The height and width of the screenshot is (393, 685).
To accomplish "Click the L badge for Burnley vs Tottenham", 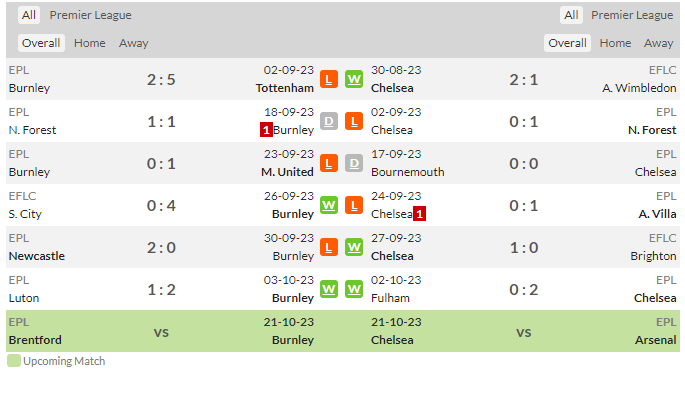I will 329,79.
